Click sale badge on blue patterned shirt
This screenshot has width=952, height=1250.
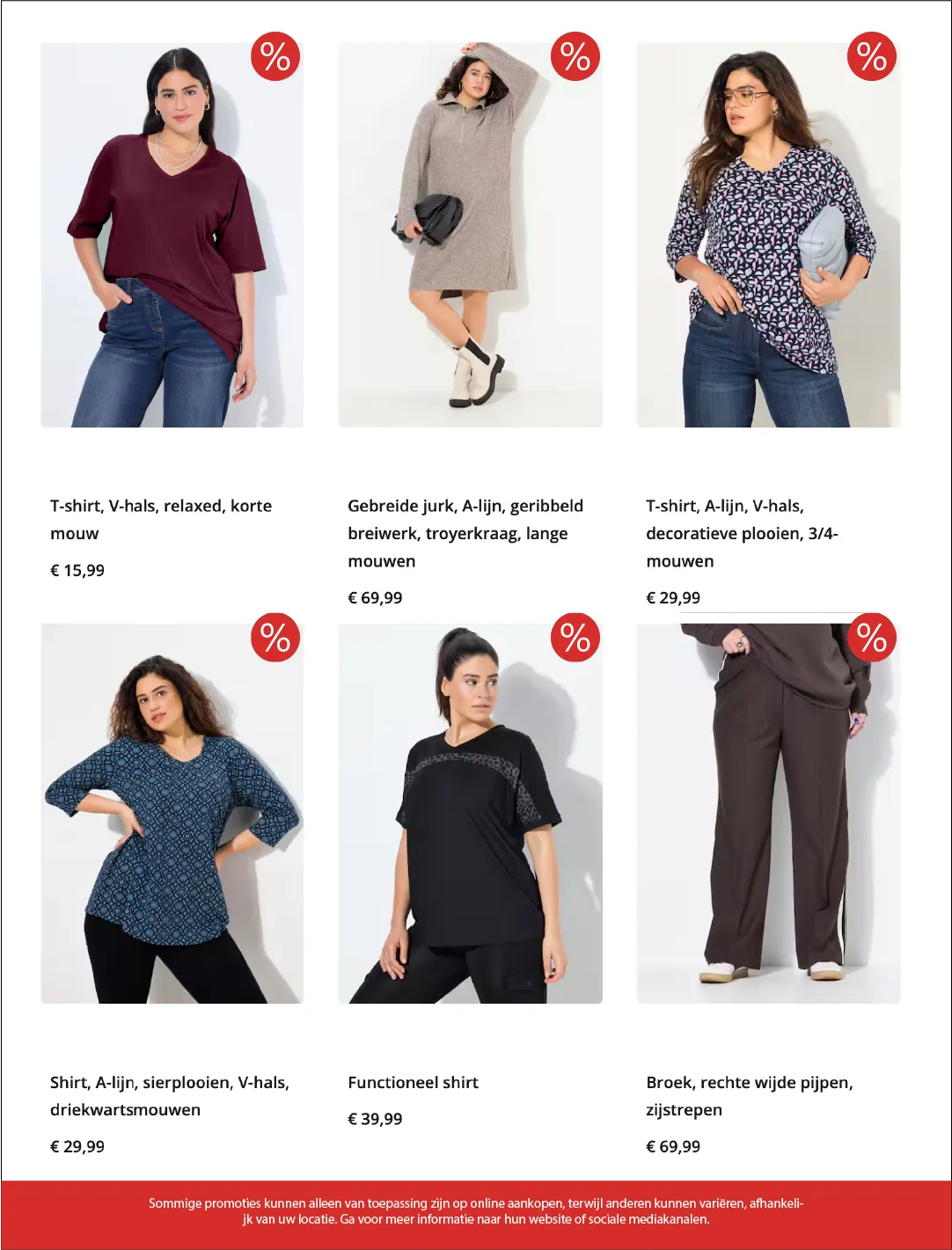point(275,638)
